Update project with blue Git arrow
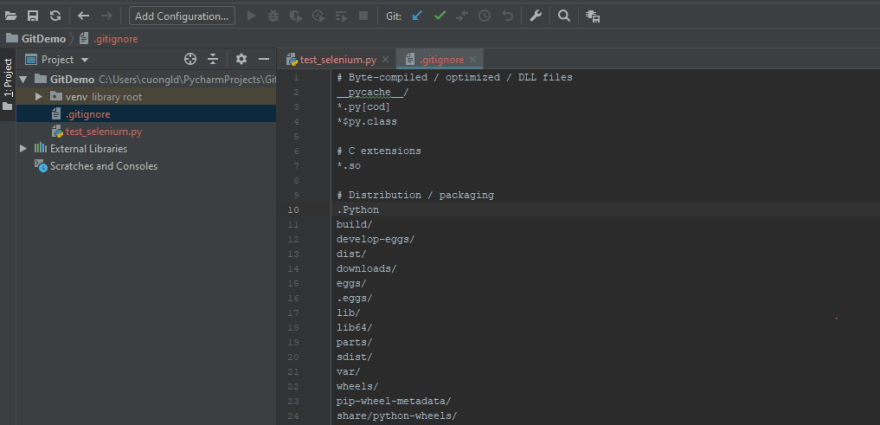The image size is (880, 425). pyautogui.click(x=417, y=16)
